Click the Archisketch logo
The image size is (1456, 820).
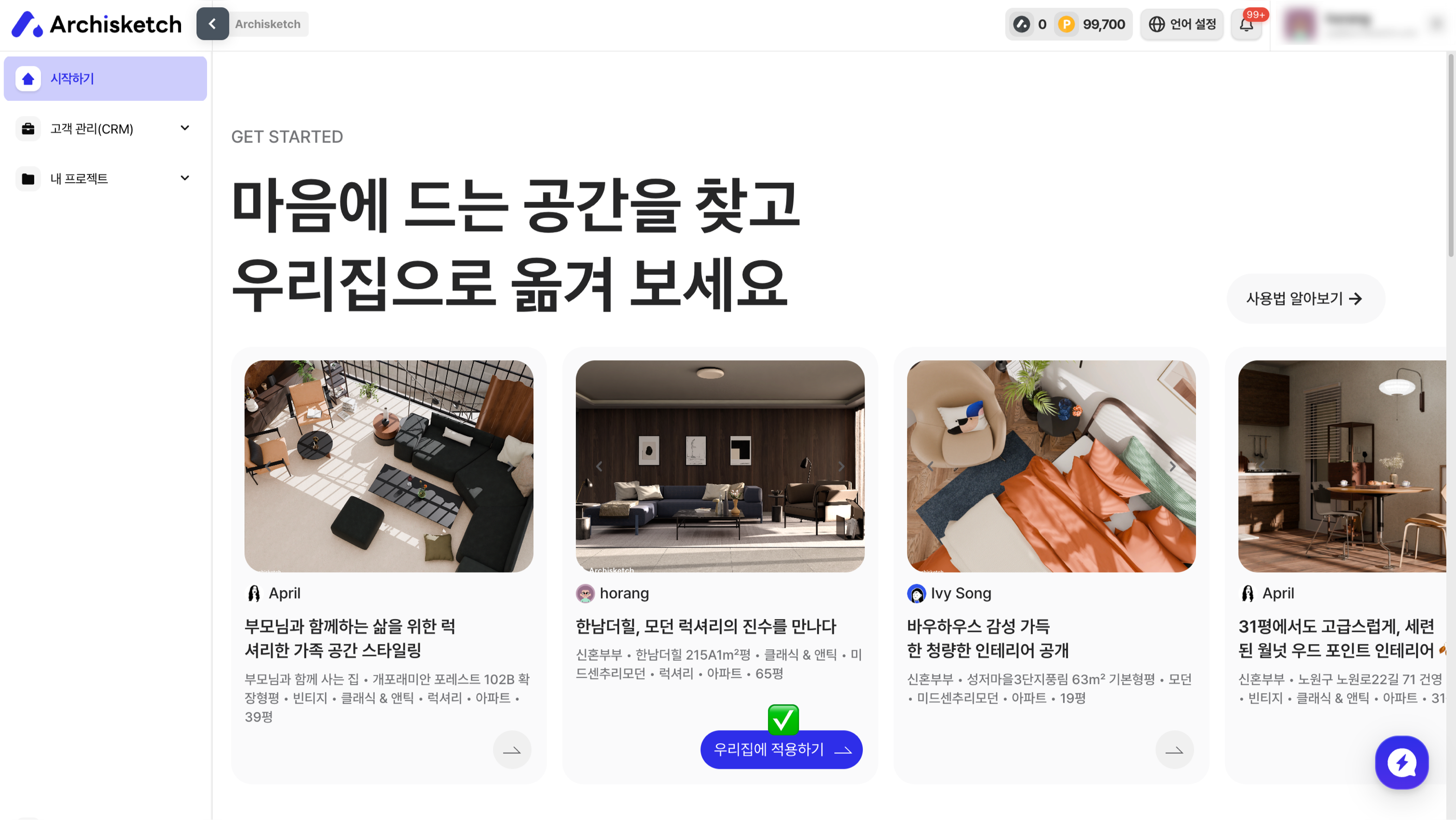(x=97, y=24)
